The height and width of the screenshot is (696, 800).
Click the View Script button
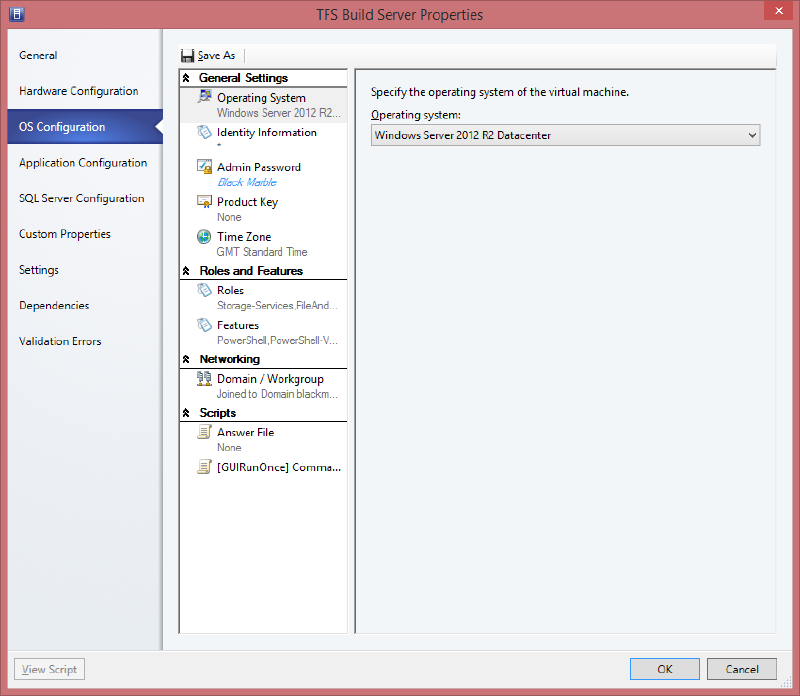pyautogui.click(x=49, y=669)
